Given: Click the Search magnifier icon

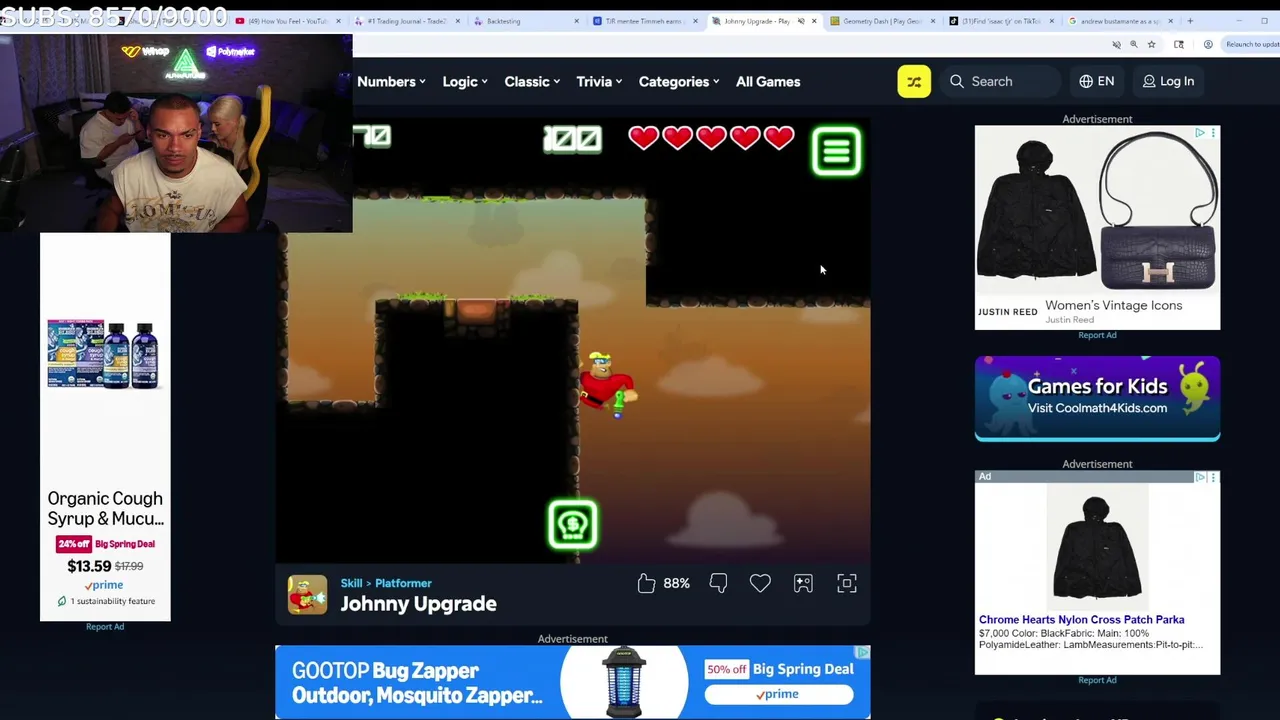Looking at the screenshot, I should (957, 81).
